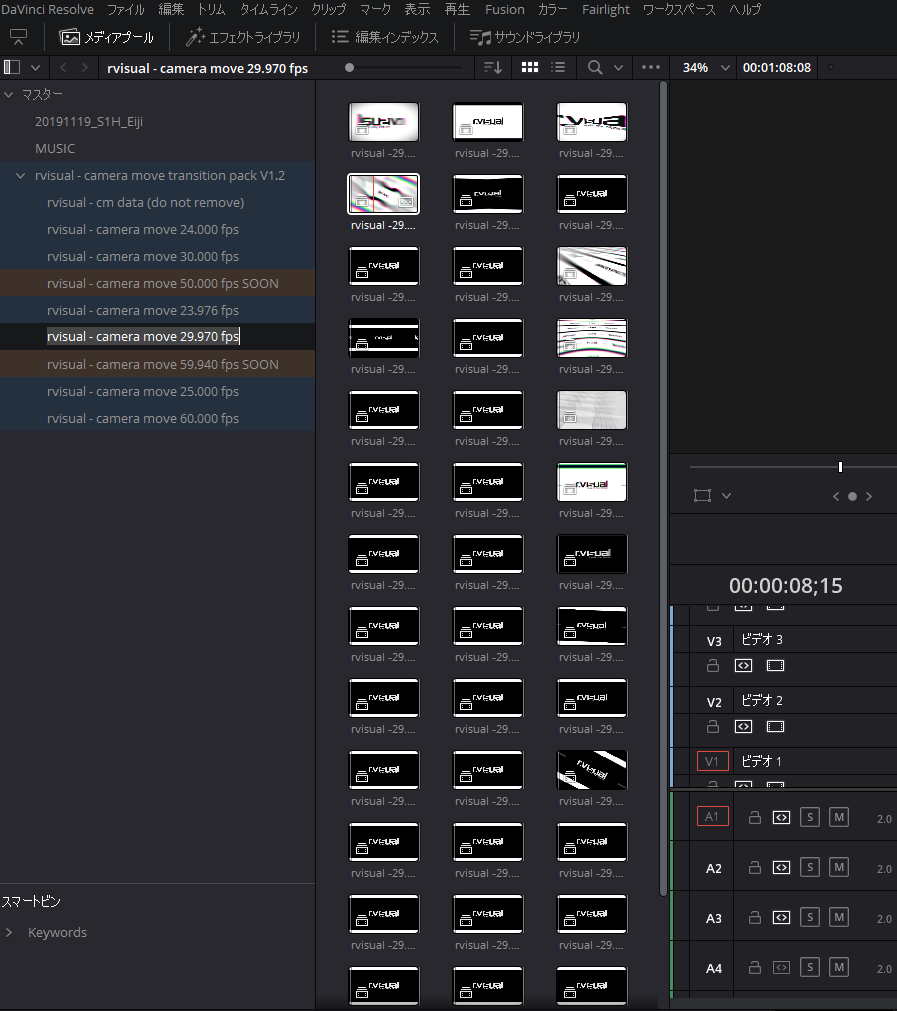Image resolution: width=897 pixels, height=1011 pixels.
Task: Click the workspace monitor icon at top left
Action: 19,37
